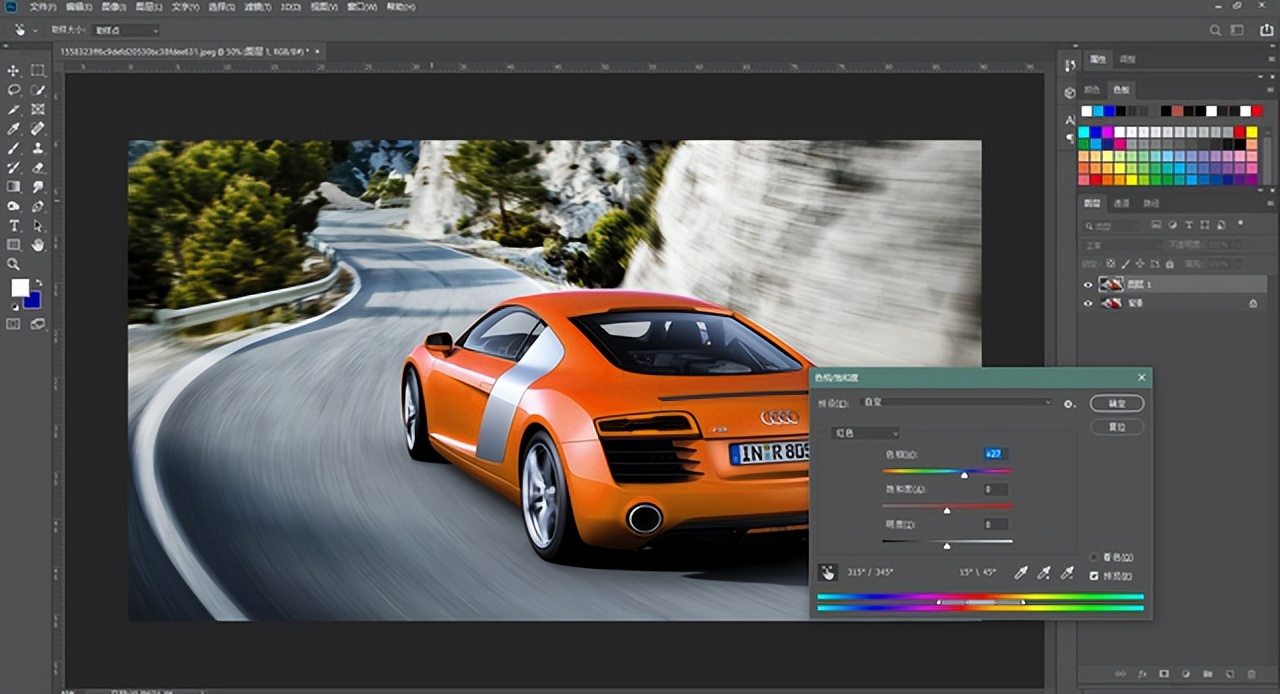This screenshot has width=1280, height=694.
Task: Hide Layer 1 using its eye icon
Action: [x=1089, y=284]
